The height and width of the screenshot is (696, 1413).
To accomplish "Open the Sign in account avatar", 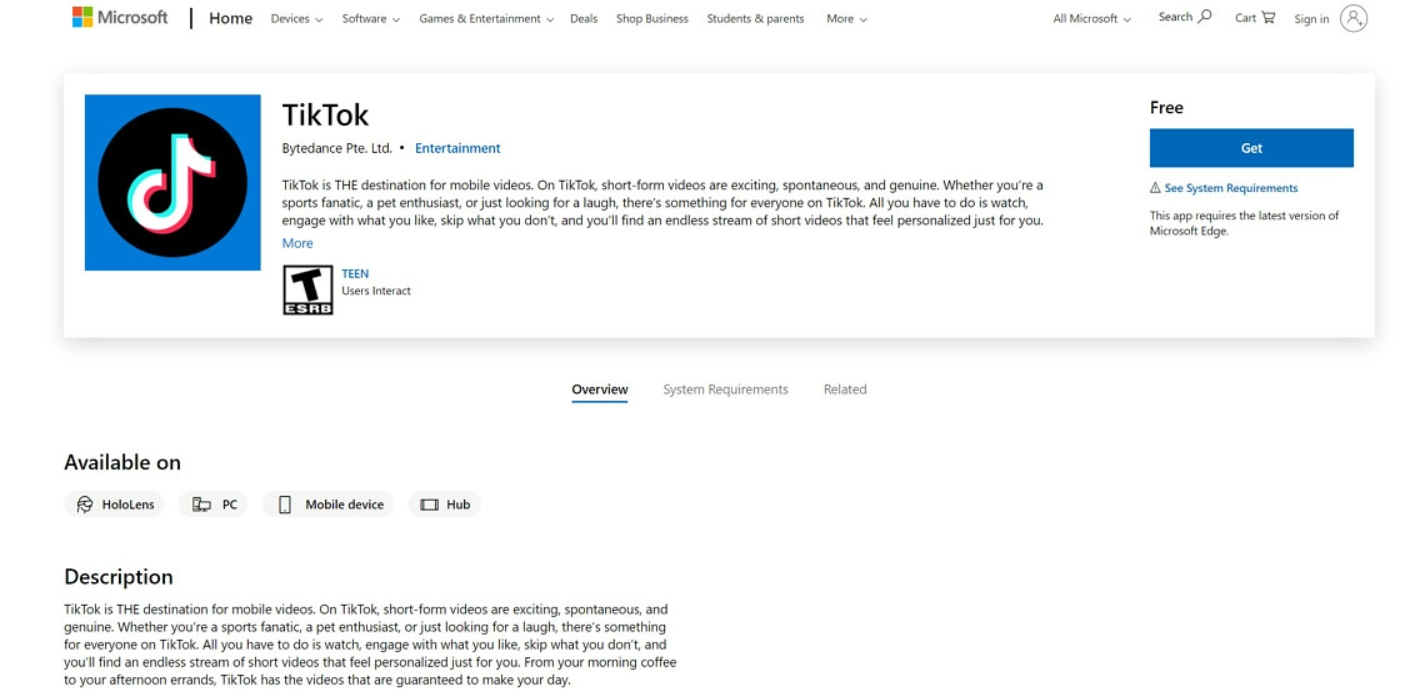I will pos(1353,18).
